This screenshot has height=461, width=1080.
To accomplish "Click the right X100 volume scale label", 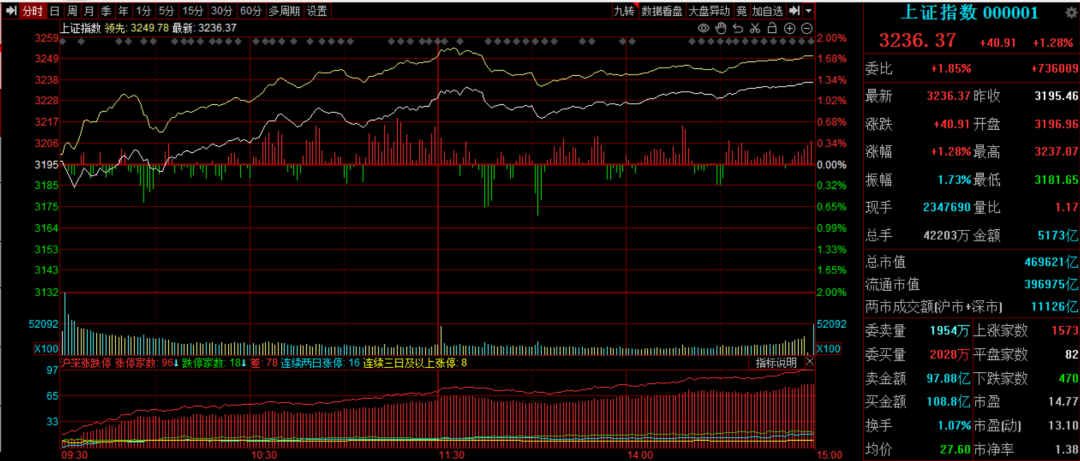I will [829, 349].
